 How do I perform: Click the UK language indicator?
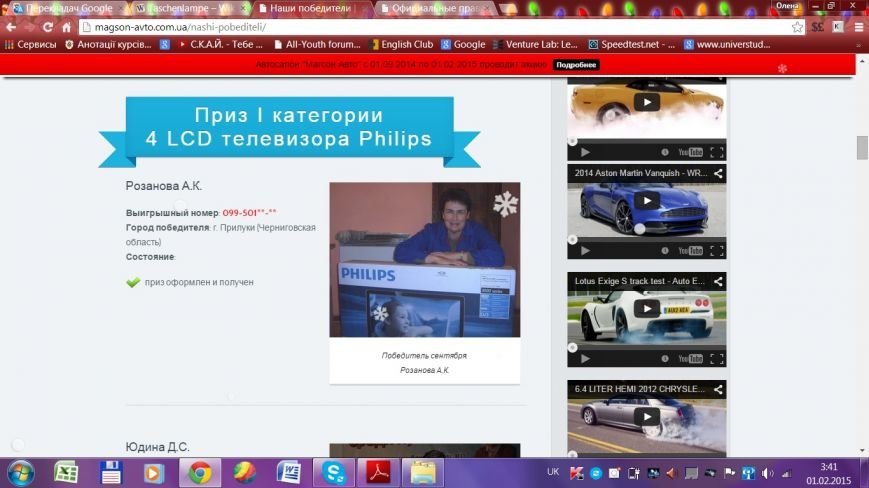[x=553, y=472]
